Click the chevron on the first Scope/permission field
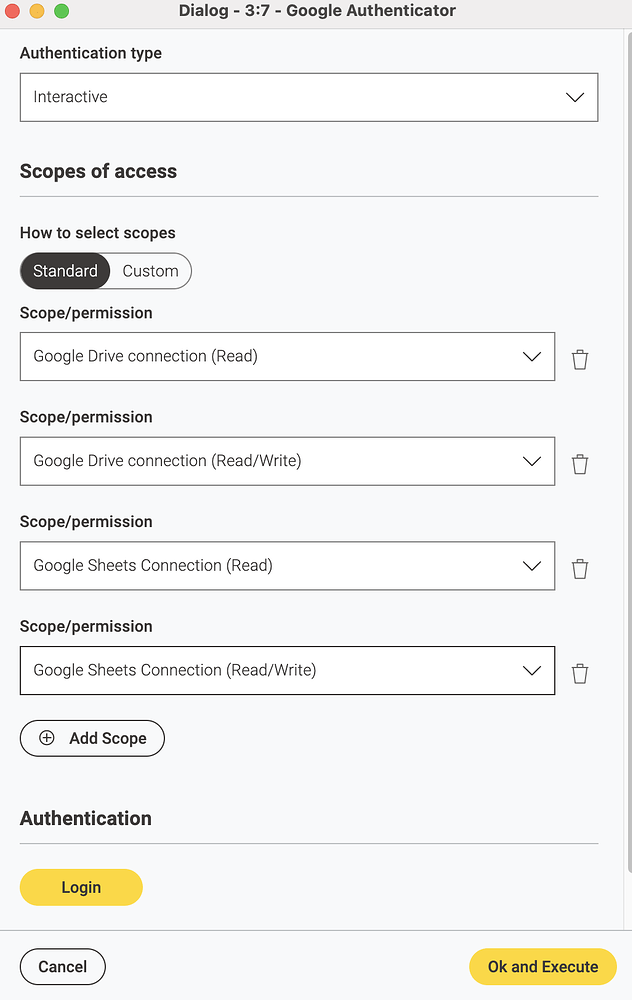 (532, 356)
